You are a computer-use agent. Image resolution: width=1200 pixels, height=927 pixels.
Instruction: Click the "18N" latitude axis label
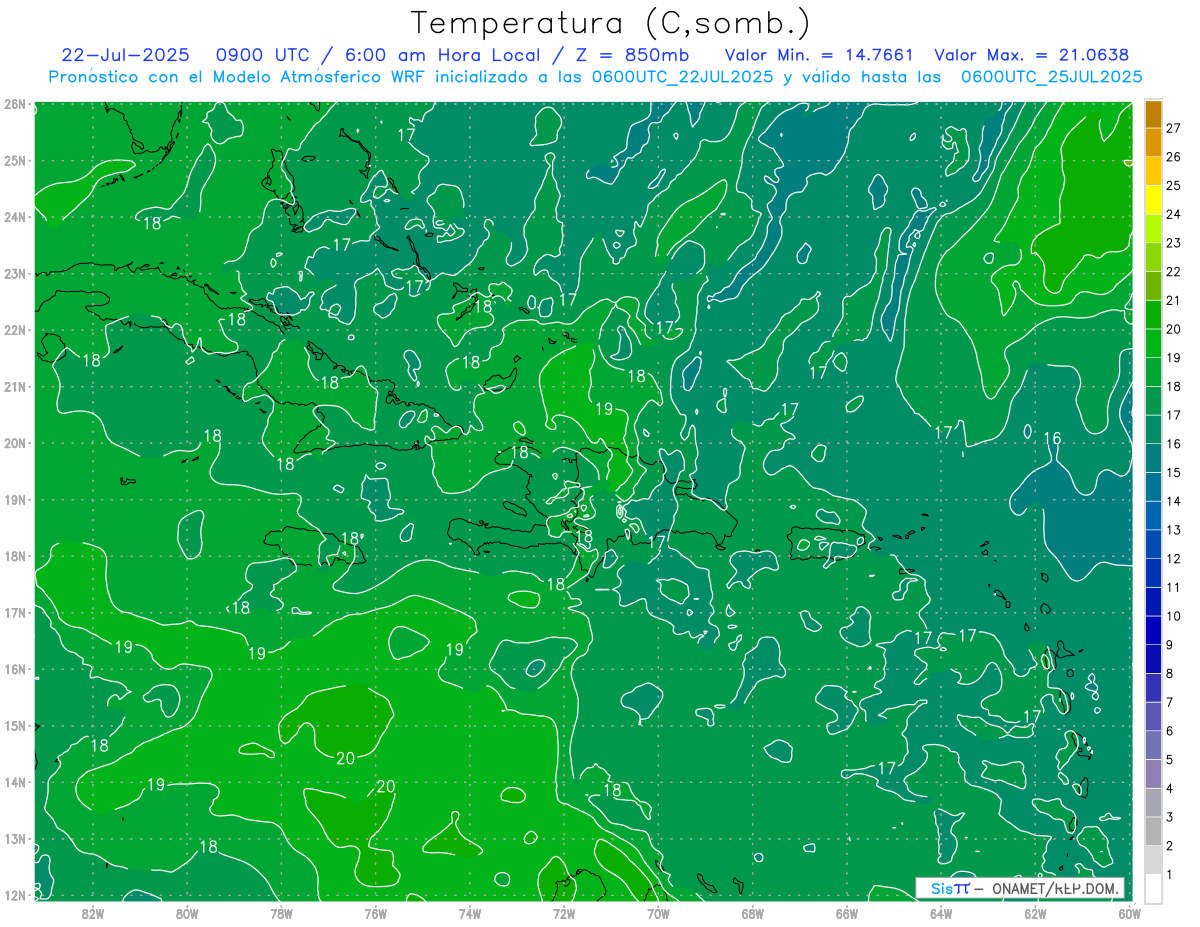click(x=14, y=556)
